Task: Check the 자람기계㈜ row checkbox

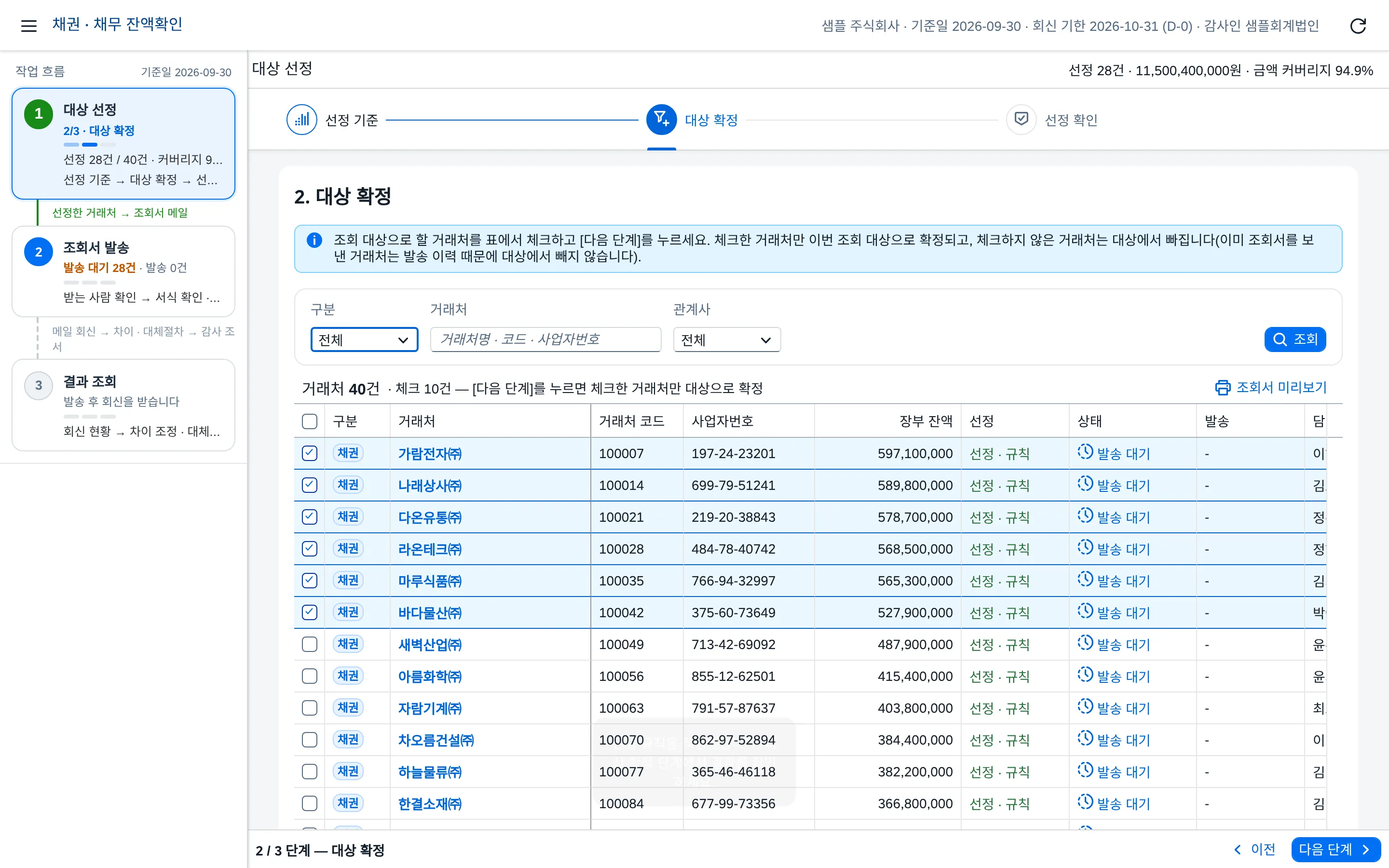Action: pos(309,708)
